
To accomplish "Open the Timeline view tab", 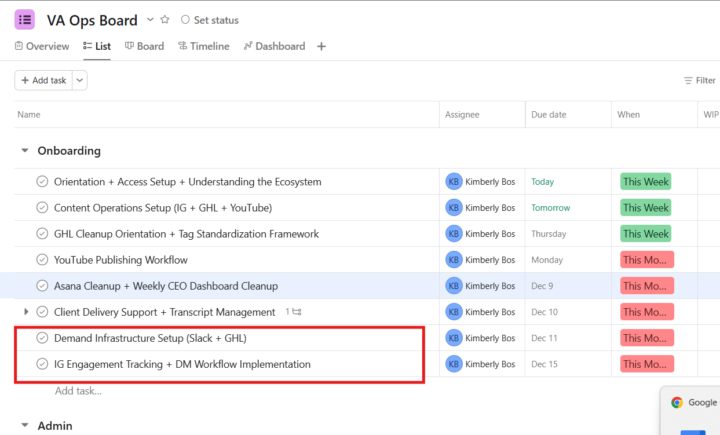I will 203,46.
